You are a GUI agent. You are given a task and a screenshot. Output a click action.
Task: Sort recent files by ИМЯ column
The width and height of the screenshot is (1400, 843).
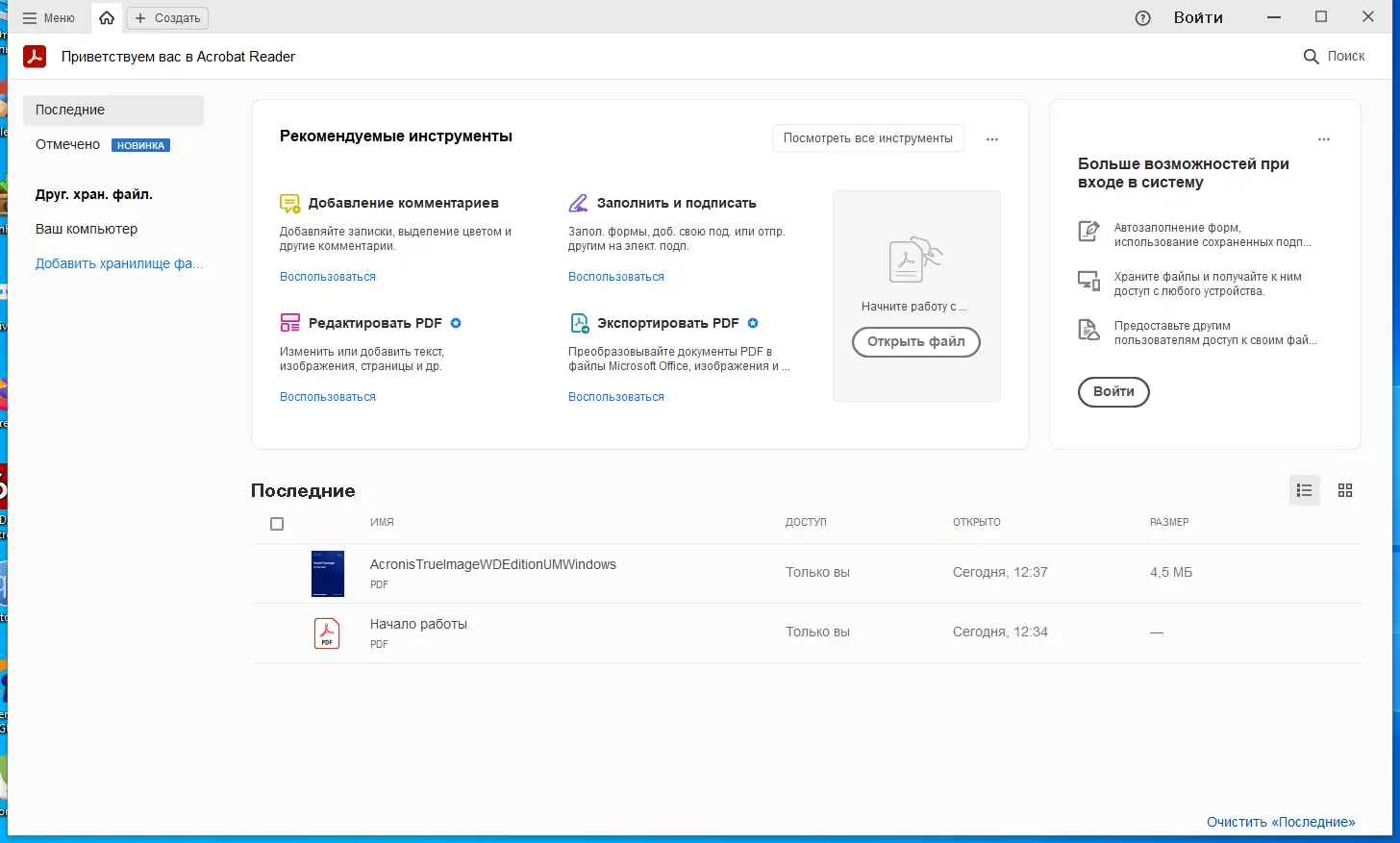[382, 522]
